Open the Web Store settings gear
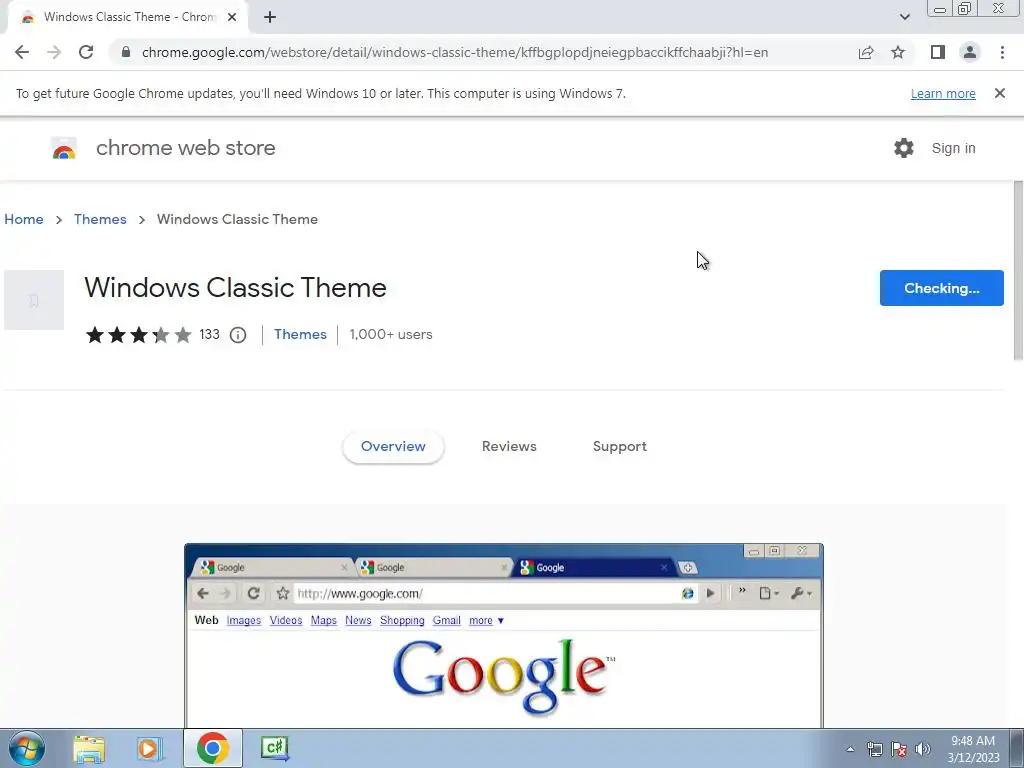The width and height of the screenshot is (1024, 768). (904, 148)
